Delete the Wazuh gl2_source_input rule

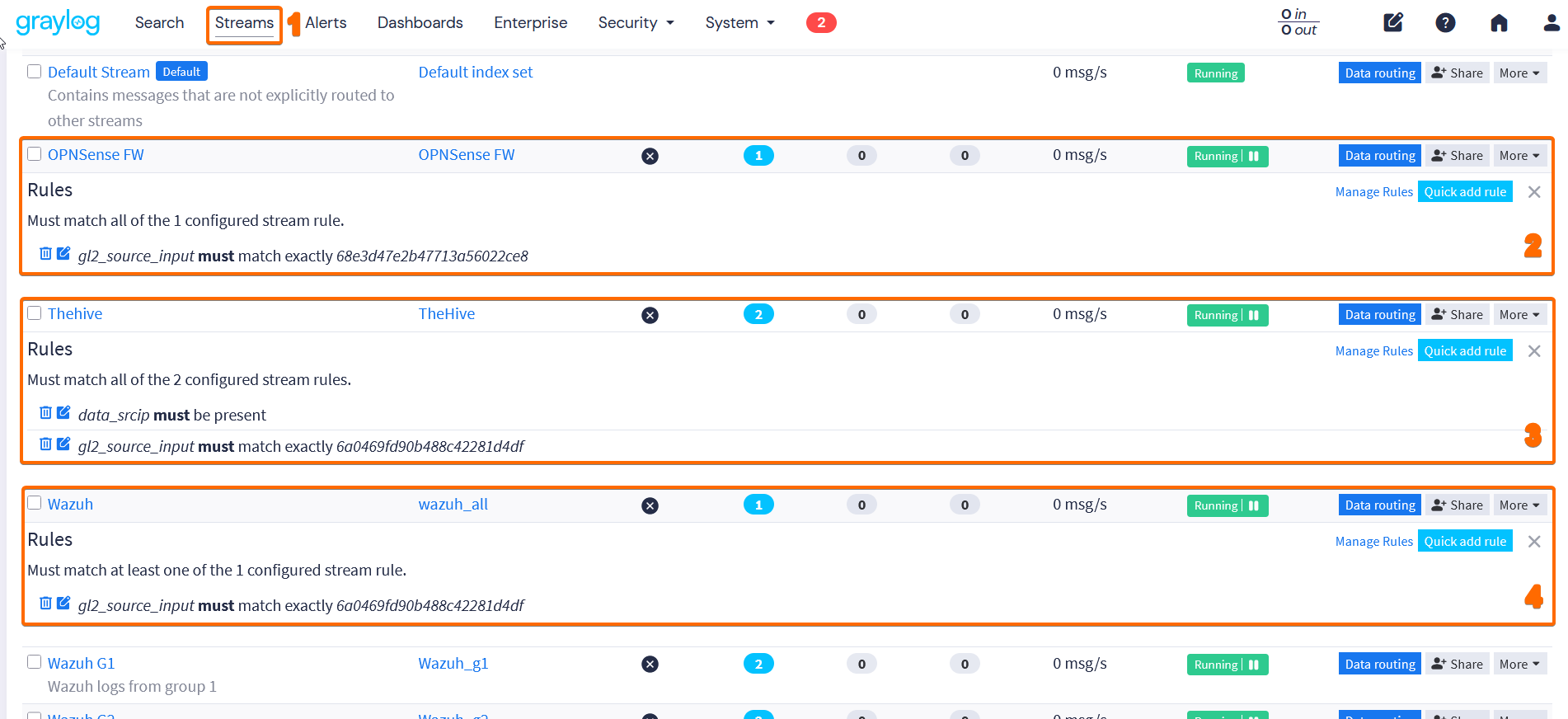tap(46, 603)
